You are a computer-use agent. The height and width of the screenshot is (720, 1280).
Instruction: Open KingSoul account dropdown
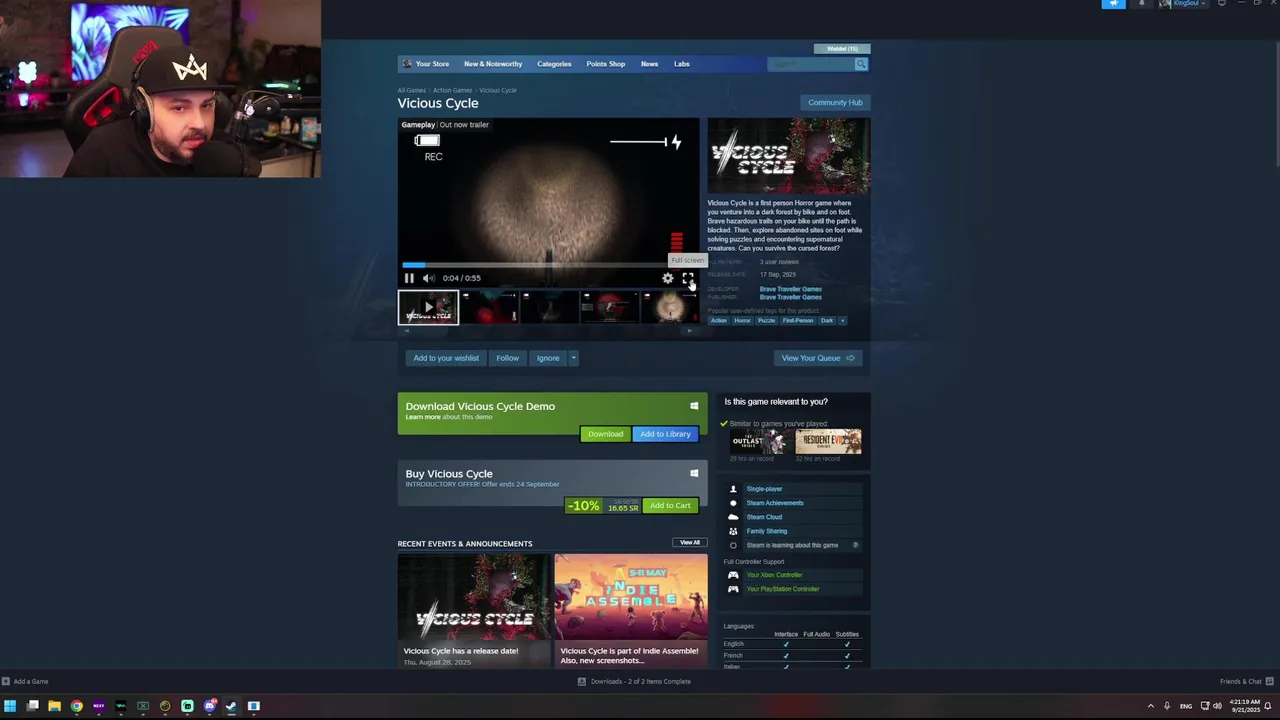[x=1183, y=4]
